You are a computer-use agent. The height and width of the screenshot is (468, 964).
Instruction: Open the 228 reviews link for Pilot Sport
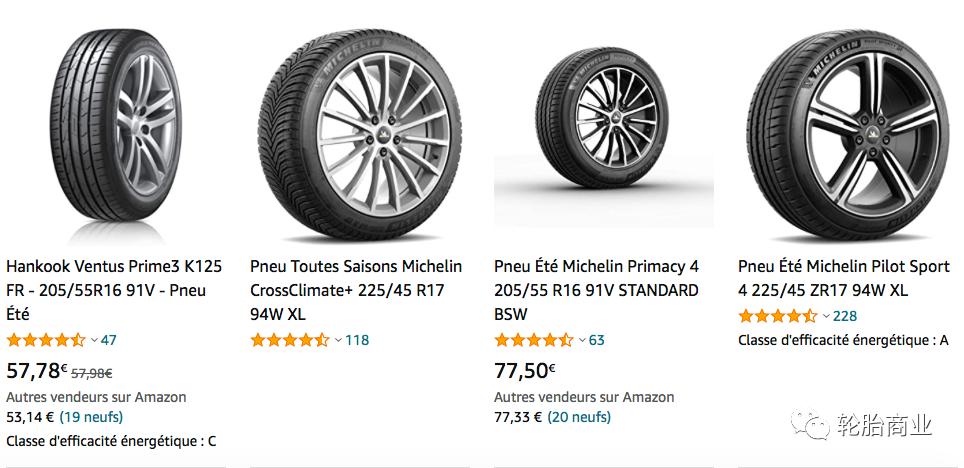click(x=845, y=316)
